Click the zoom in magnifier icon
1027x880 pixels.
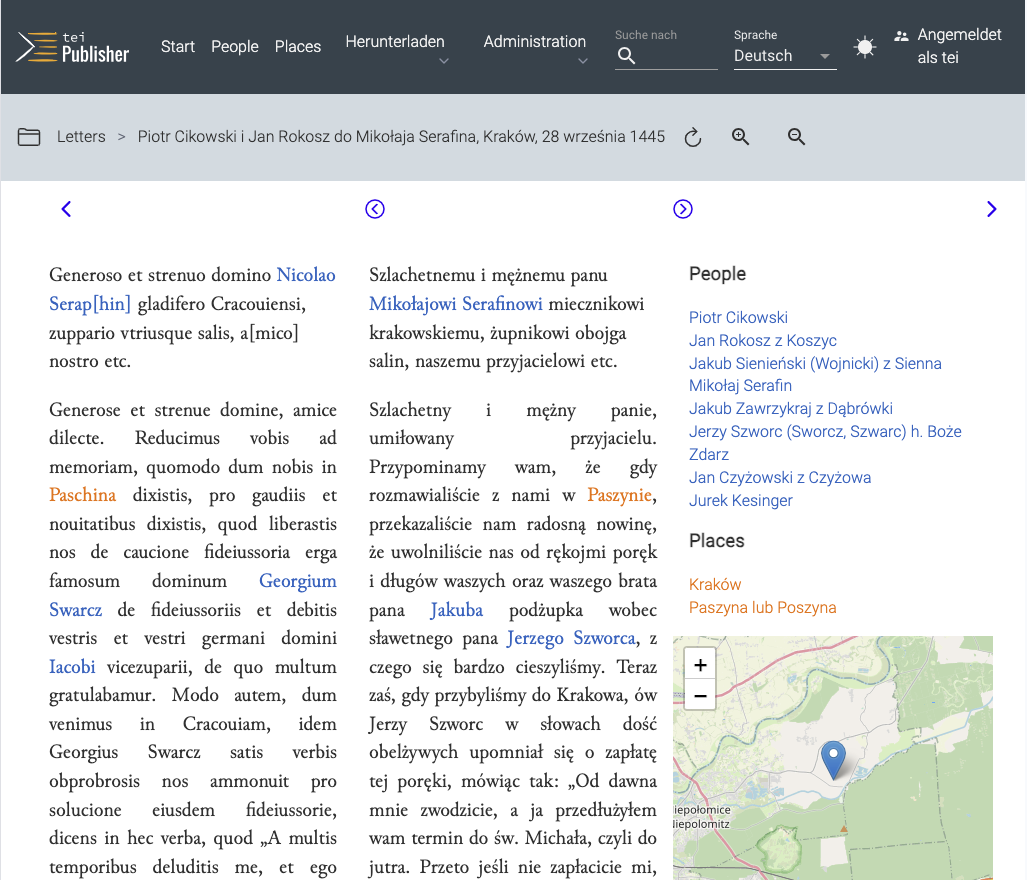click(x=741, y=137)
